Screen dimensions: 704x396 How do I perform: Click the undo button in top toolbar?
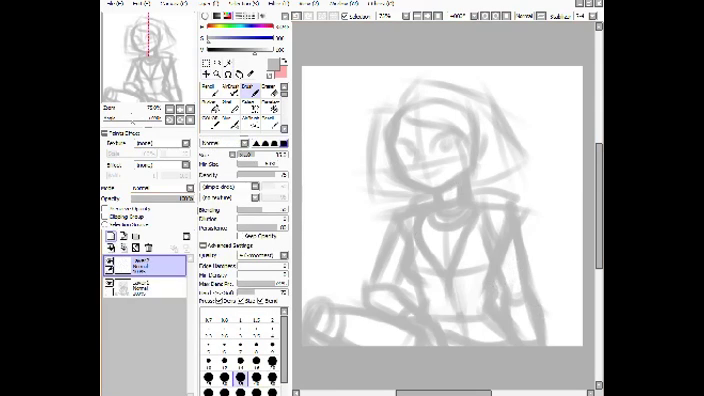(x=297, y=16)
